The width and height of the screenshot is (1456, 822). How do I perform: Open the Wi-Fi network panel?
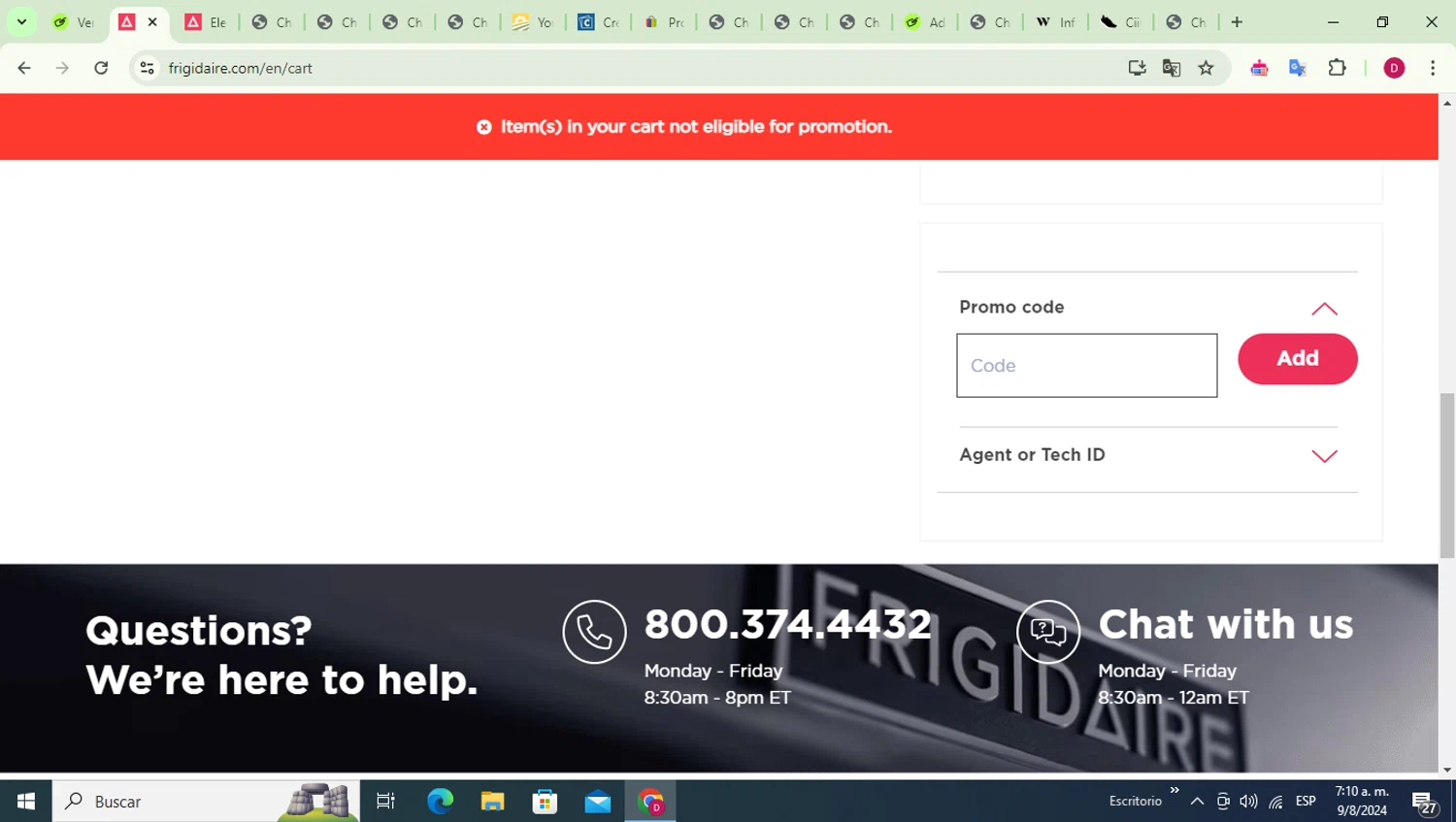pos(1275,802)
